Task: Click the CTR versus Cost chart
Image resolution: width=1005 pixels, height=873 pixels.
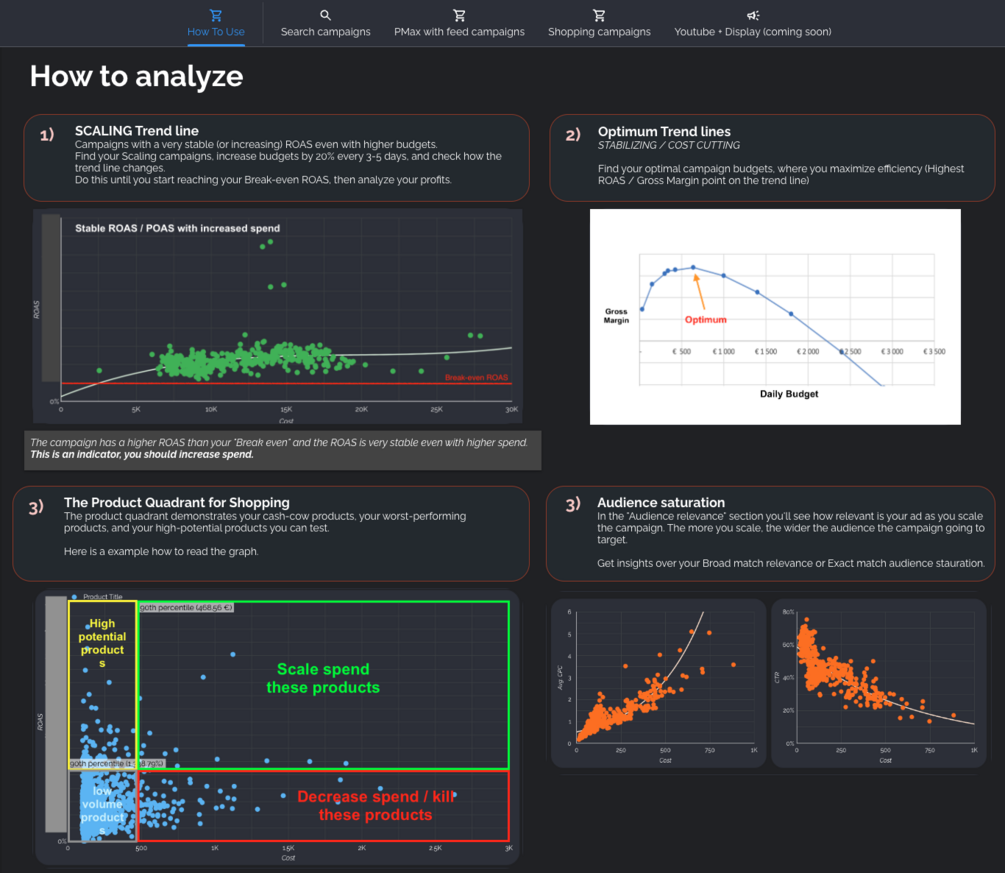Action: pos(878,683)
